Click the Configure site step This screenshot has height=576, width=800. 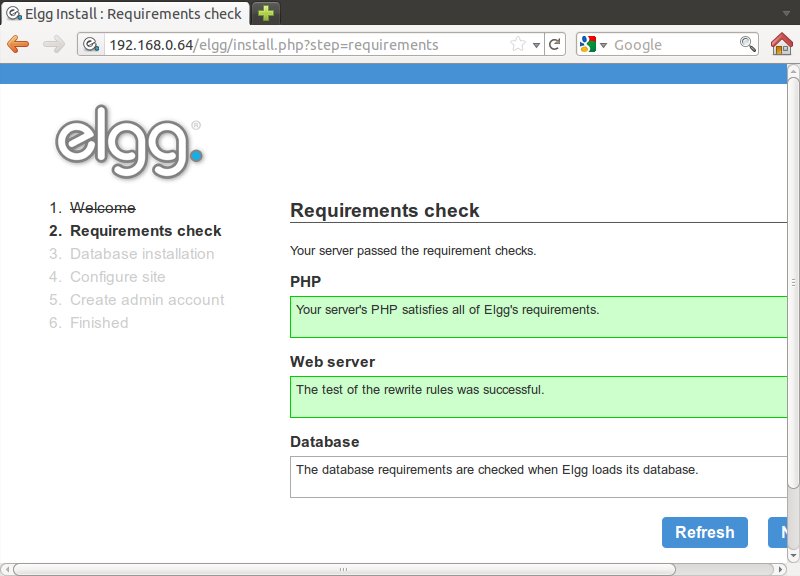click(x=117, y=277)
